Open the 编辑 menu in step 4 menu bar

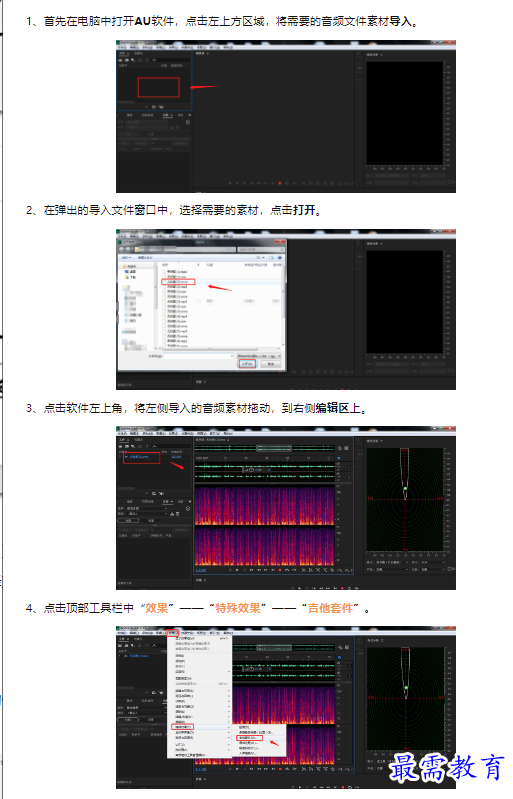pos(134,632)
